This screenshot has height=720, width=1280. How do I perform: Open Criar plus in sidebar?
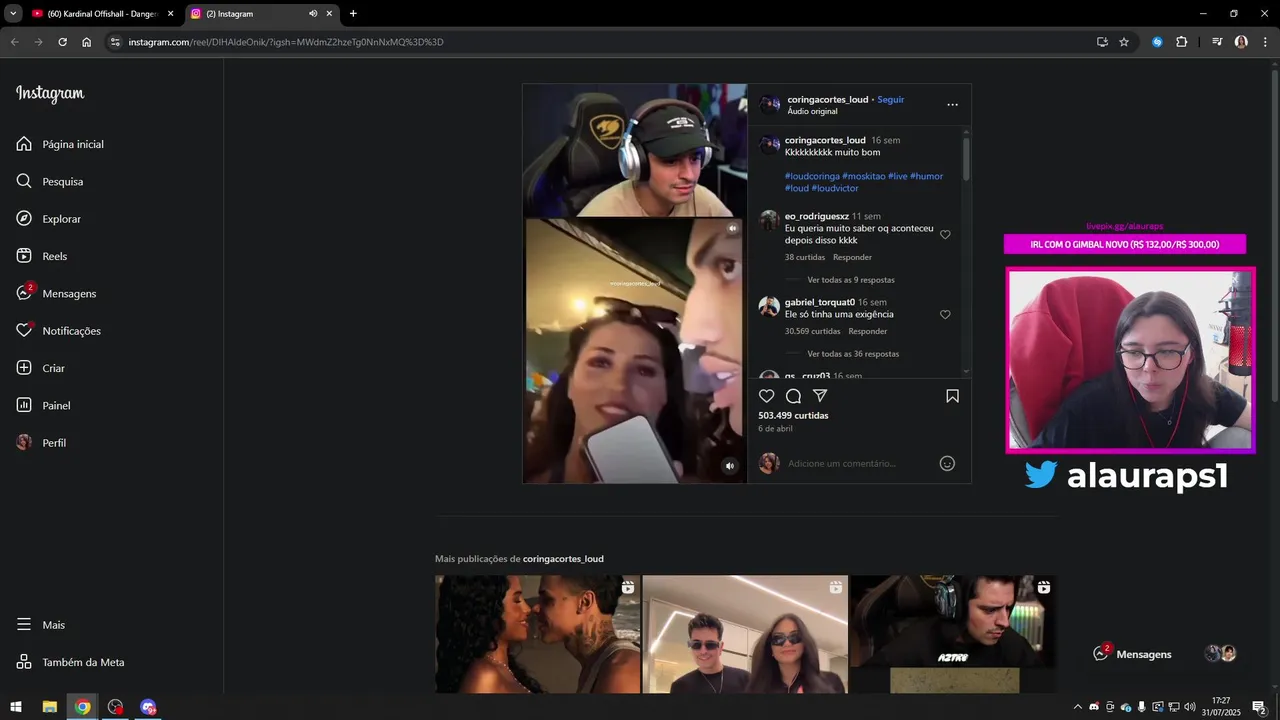(41, 368)
